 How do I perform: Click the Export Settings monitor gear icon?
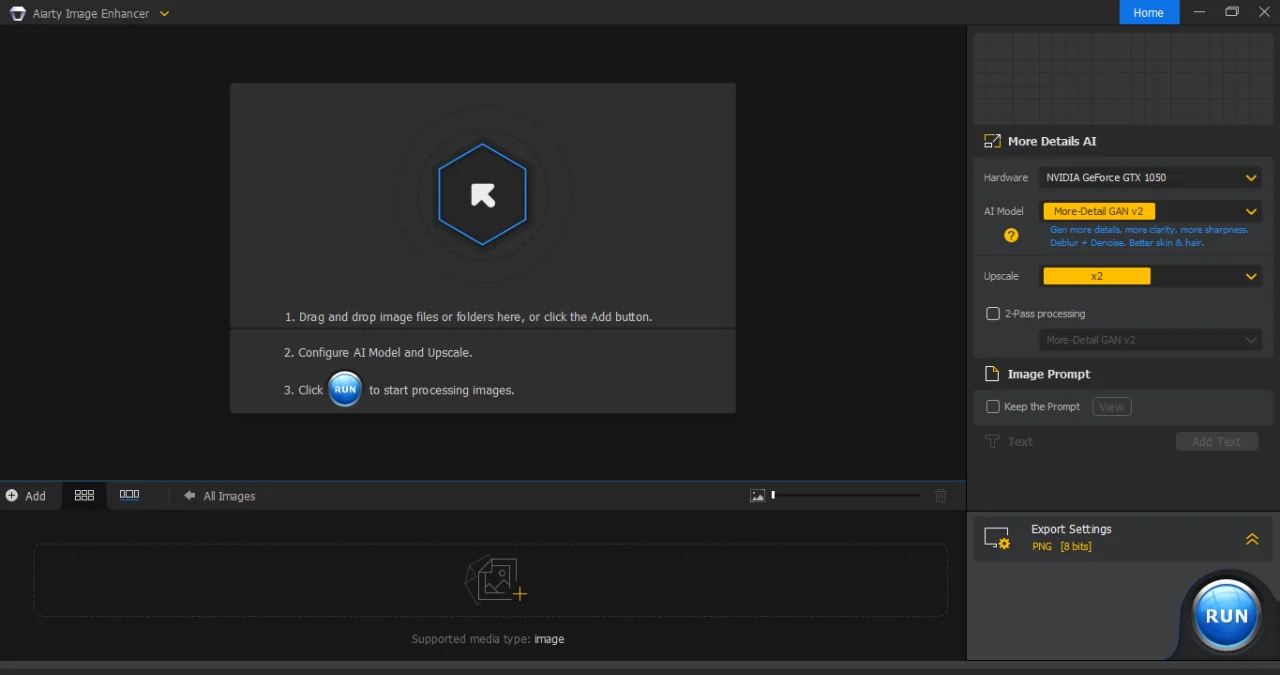tap(997, 538)
